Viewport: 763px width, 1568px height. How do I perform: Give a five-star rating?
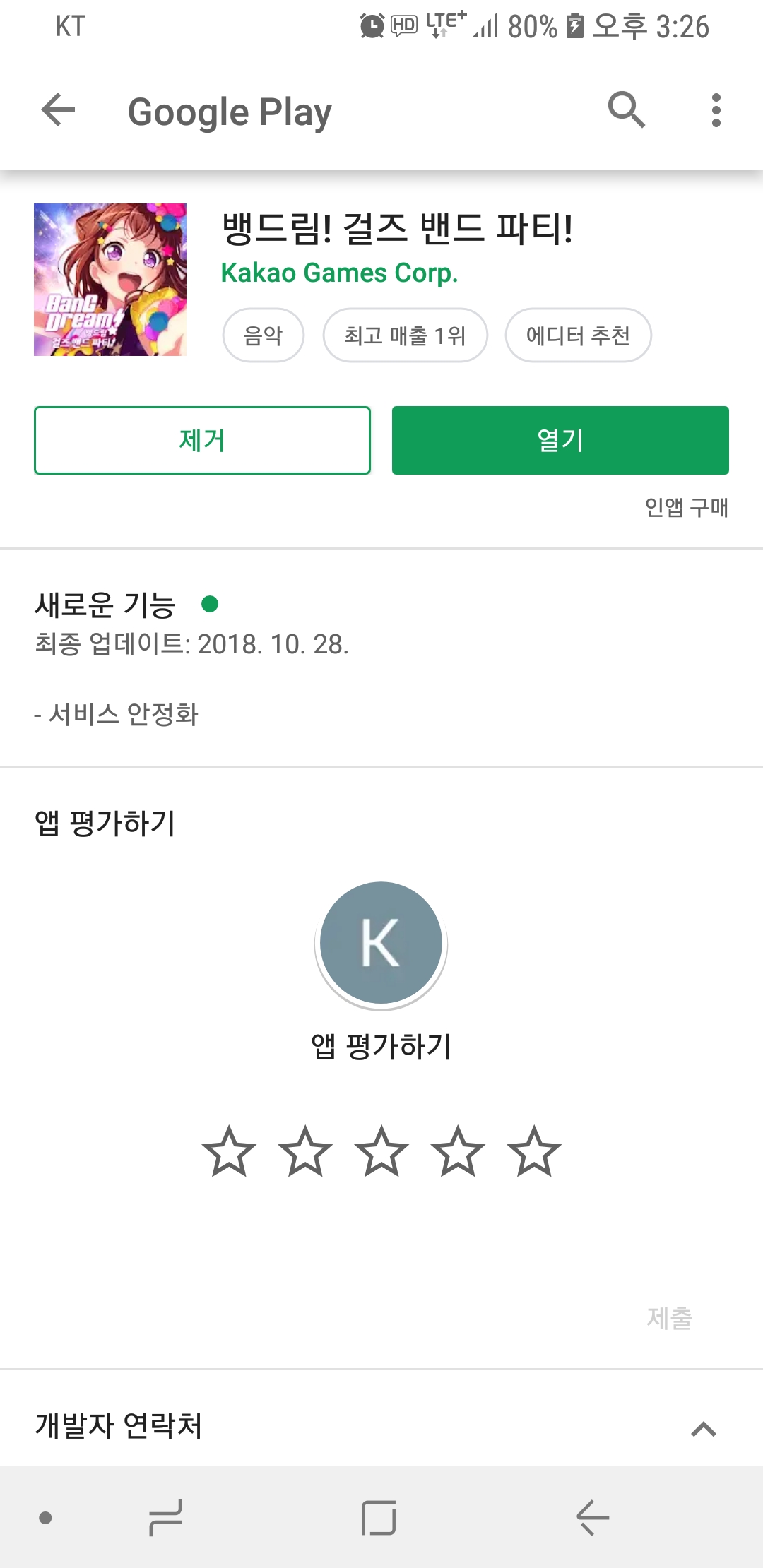point(534,1152)
